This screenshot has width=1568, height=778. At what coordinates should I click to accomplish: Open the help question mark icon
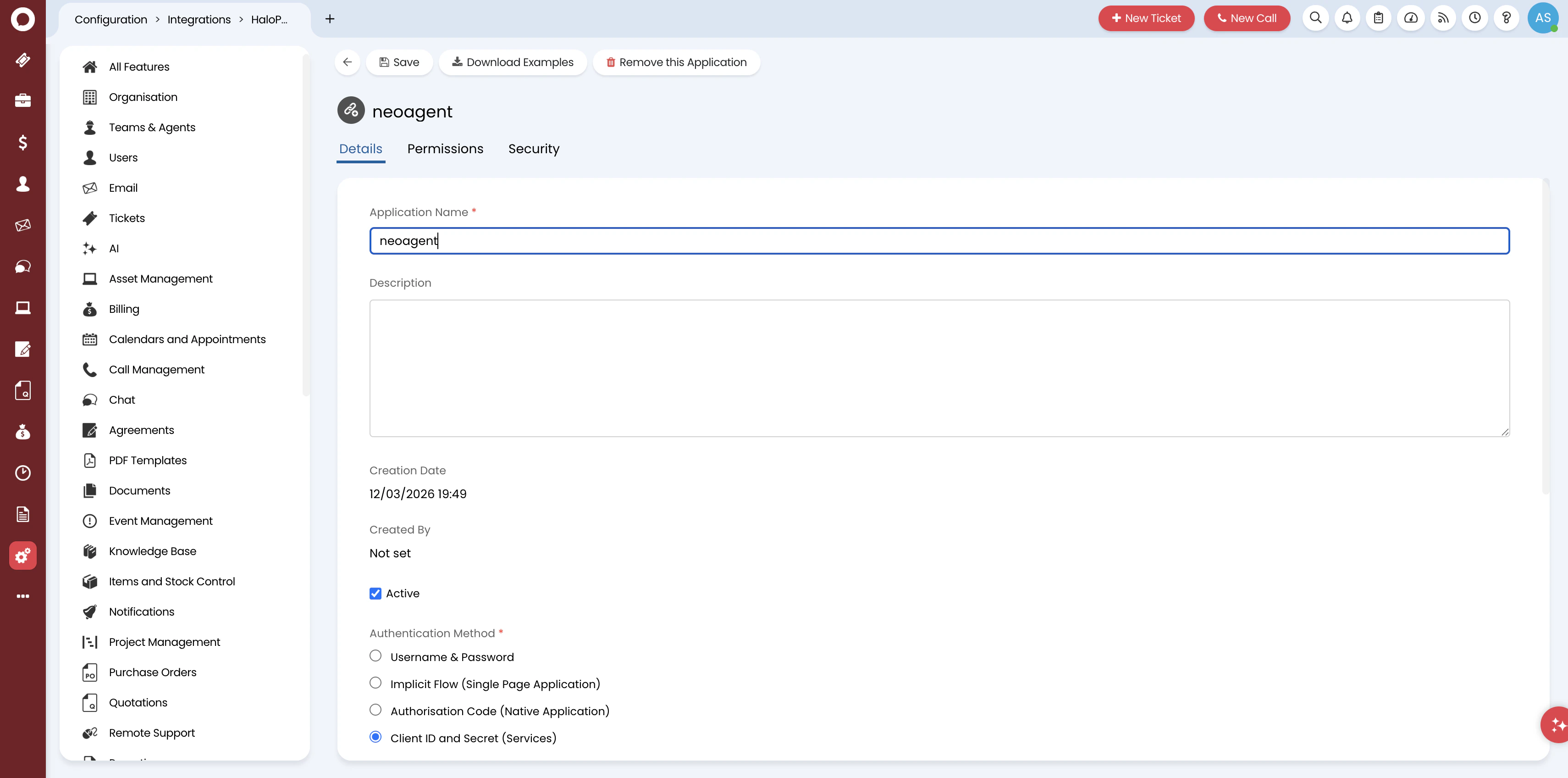[1507, 18]
